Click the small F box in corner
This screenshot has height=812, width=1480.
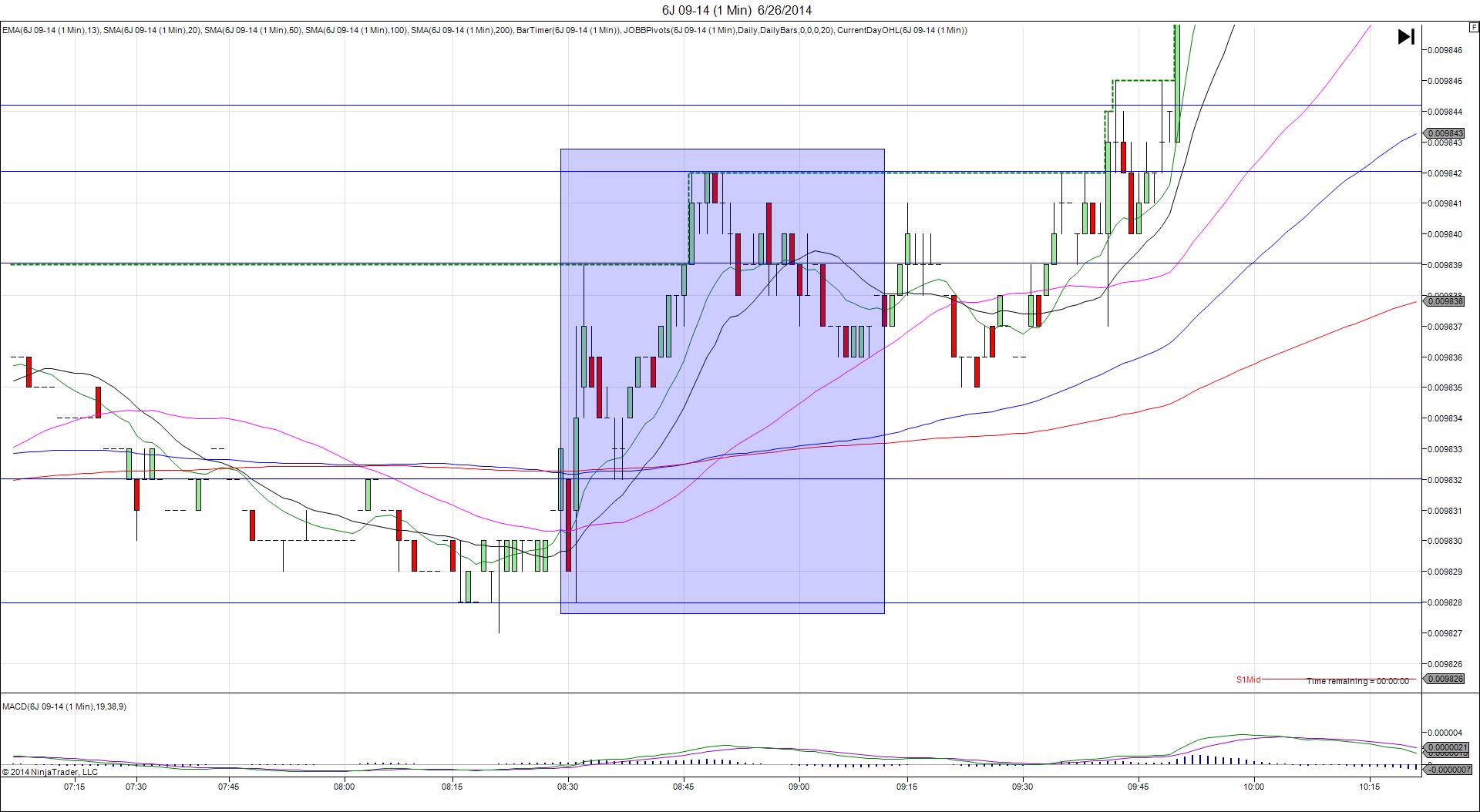(1474, 26)
